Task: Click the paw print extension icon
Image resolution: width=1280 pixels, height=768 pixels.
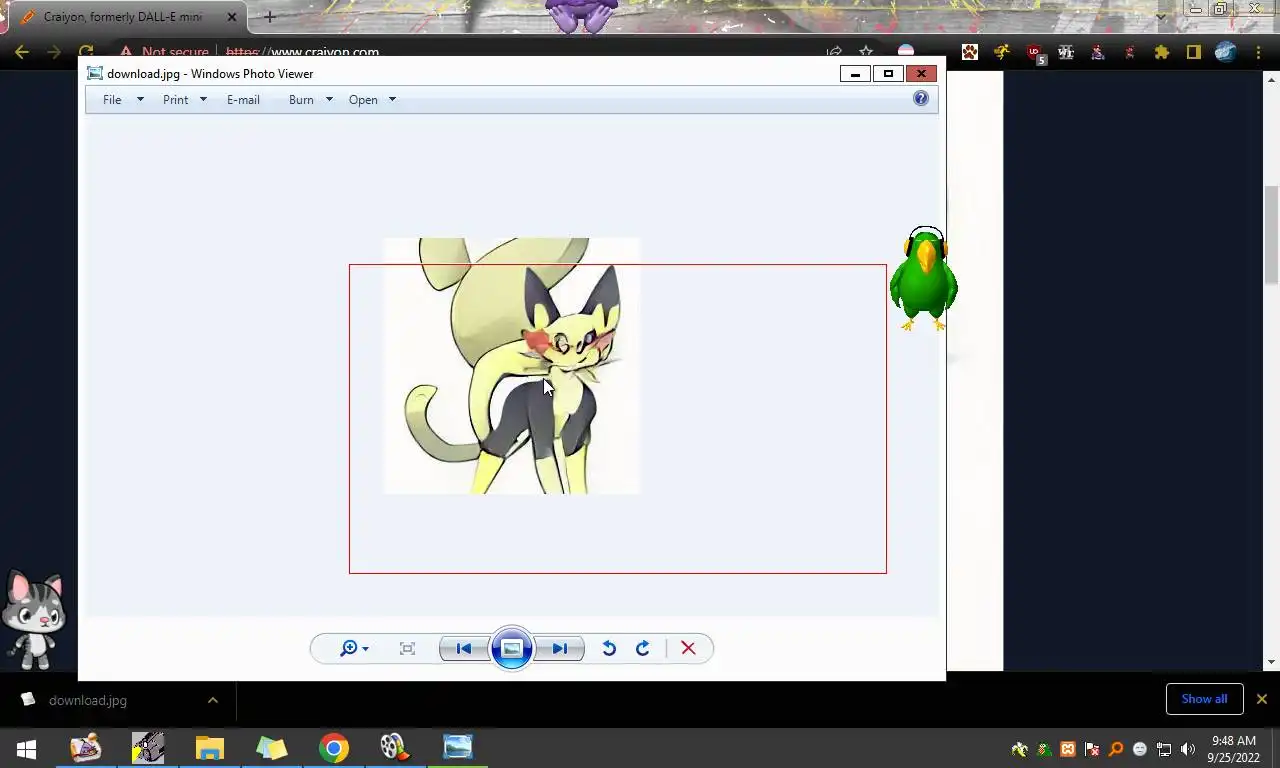Action: point(970,52)
